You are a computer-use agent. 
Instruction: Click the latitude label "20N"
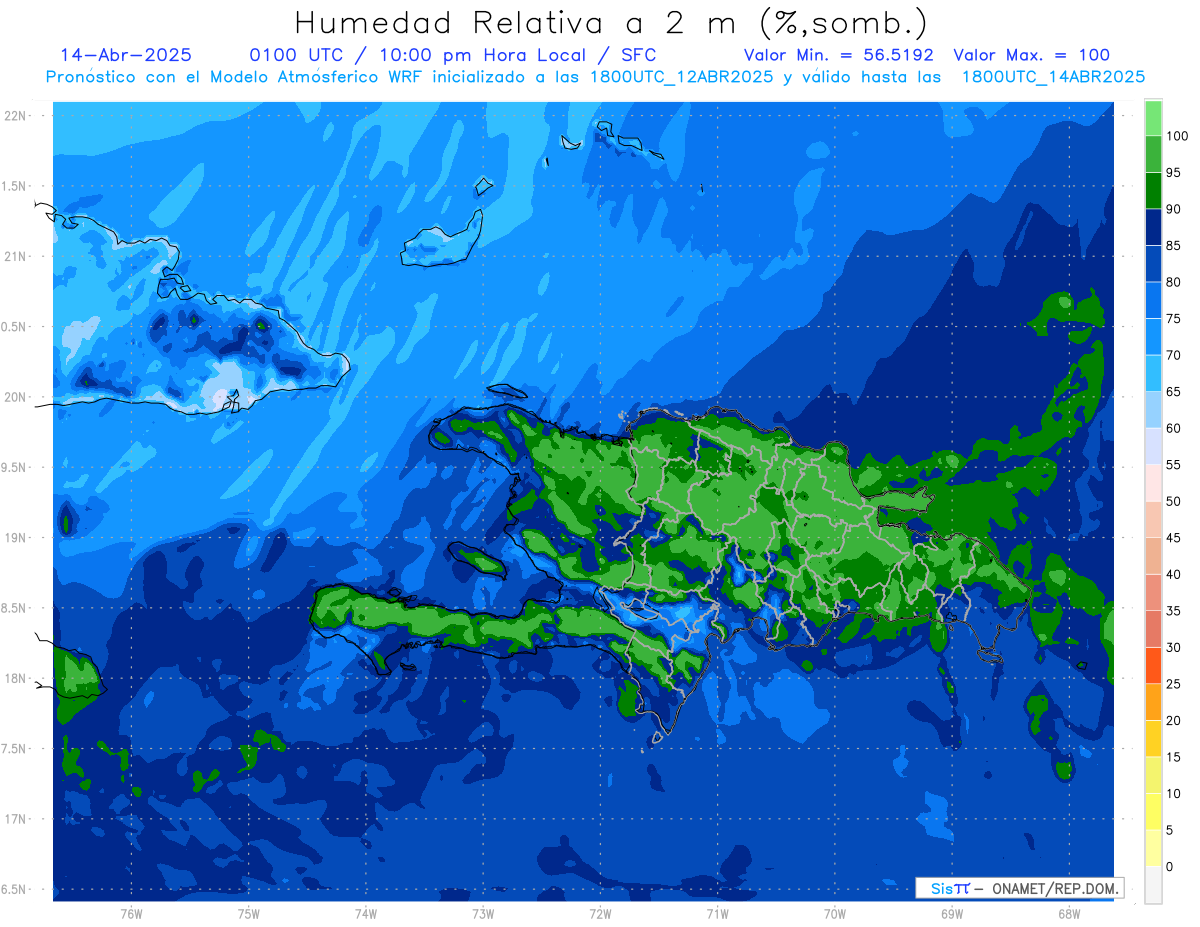tap(15, 397)
